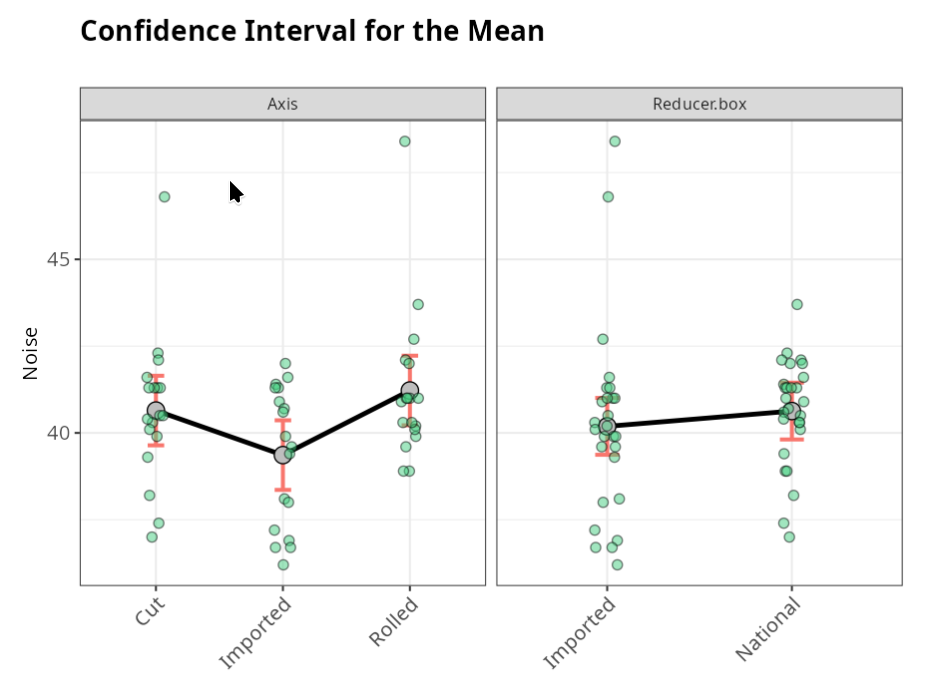Click the "Cut" x-axis label
This screenshot has height=684, width=930.
click(x=150, y=611)
